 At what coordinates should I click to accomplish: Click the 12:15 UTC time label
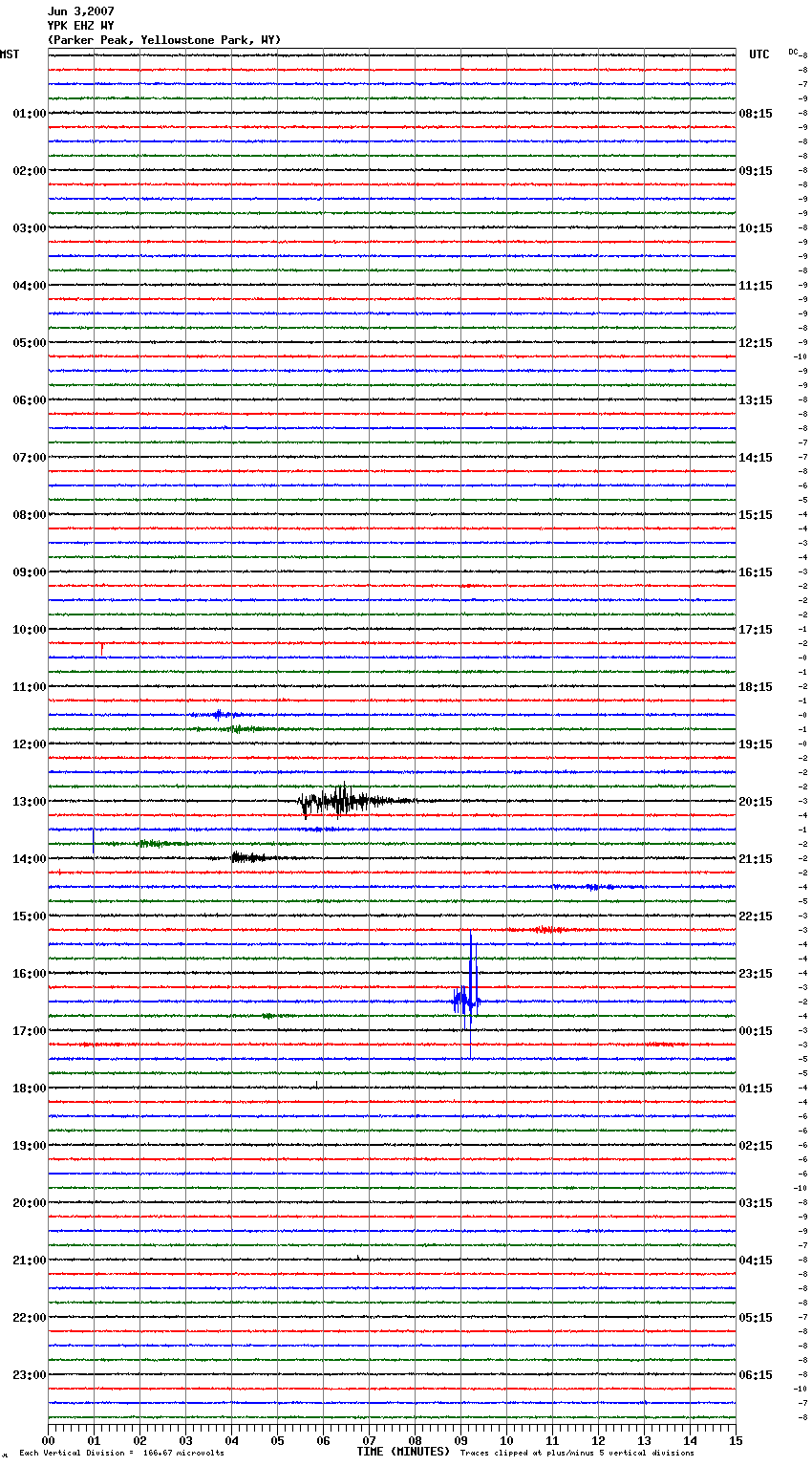point(756,343)
